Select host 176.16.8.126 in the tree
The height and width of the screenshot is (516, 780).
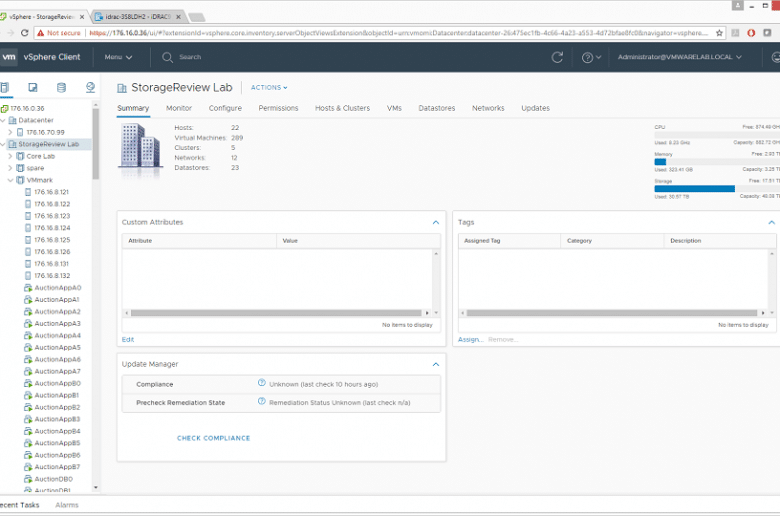(x=52, y=252)
